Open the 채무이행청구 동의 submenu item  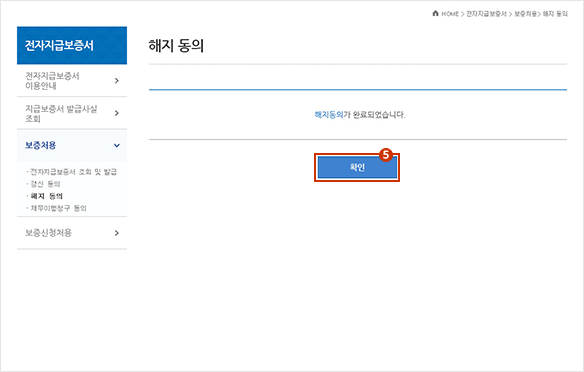[x=58, y=208]
